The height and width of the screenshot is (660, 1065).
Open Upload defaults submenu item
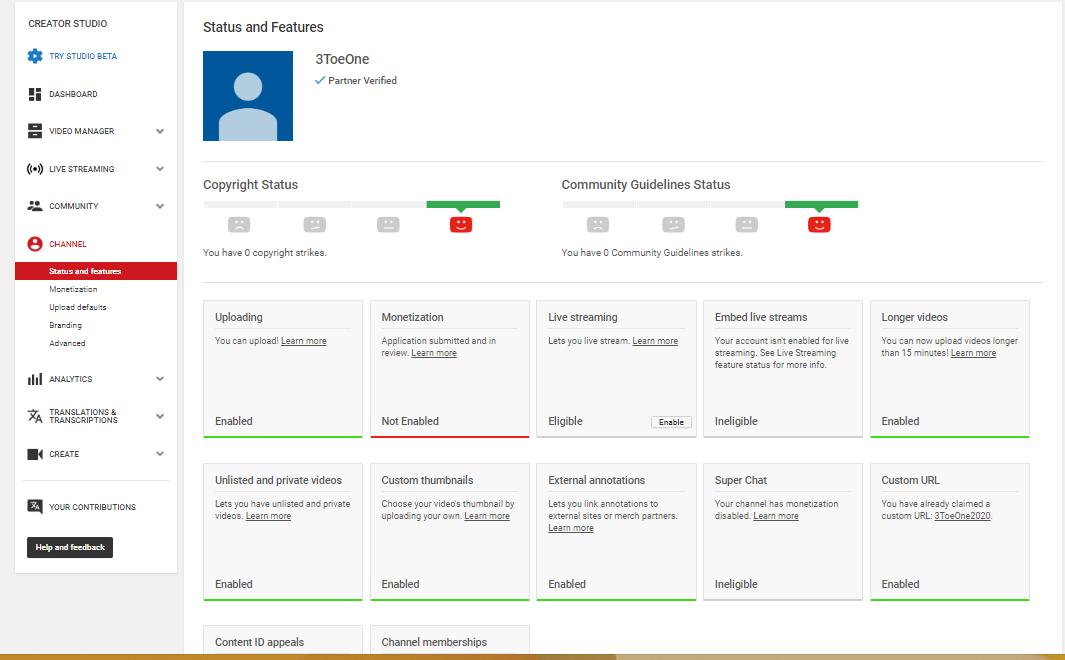click(77, 307)
